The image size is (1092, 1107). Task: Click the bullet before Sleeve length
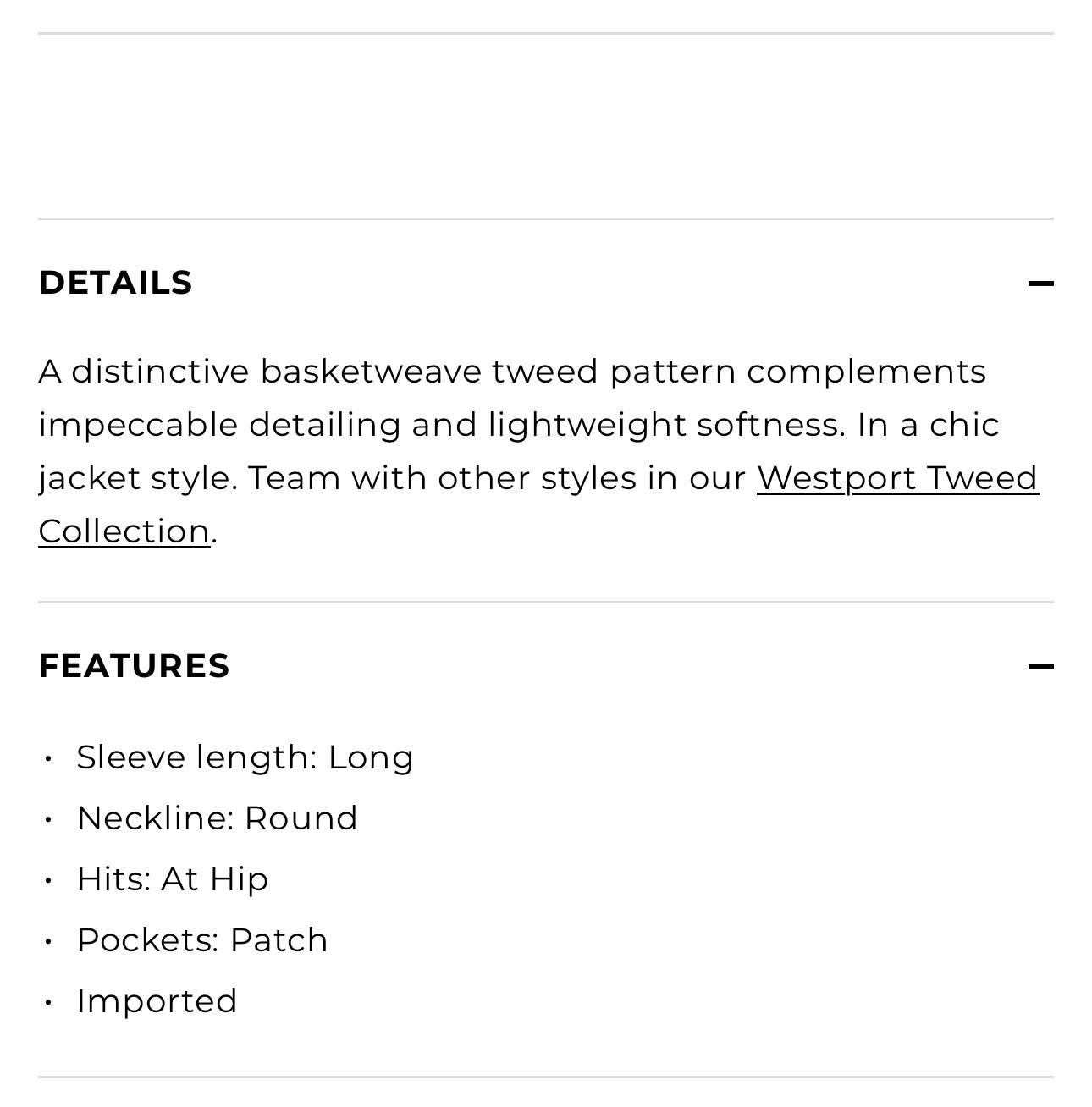pos(48,758)
